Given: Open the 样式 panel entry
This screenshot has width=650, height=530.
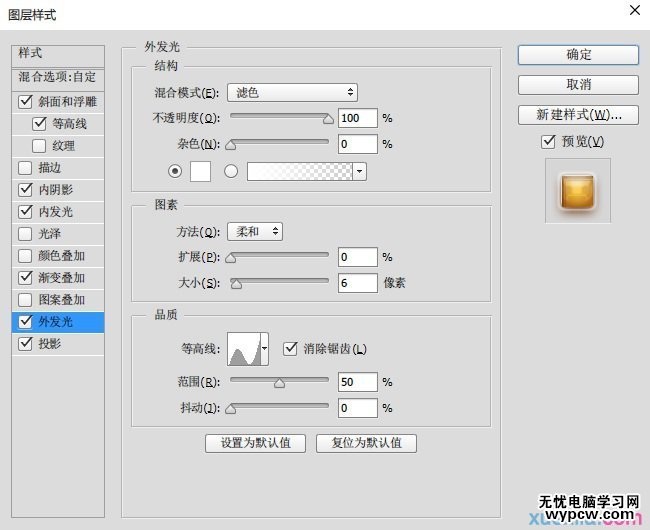Looking at the screenshot, I should [58, 55].
